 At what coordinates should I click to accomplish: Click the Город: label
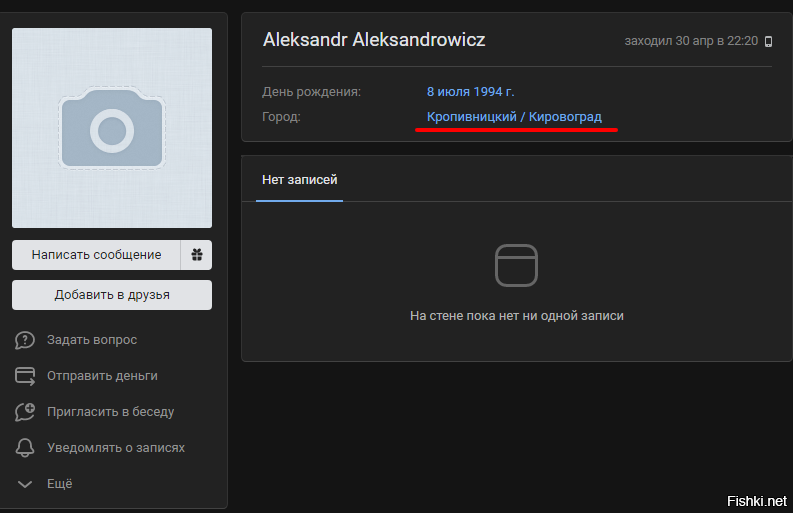pyautogui.click(x=281, y=117)
